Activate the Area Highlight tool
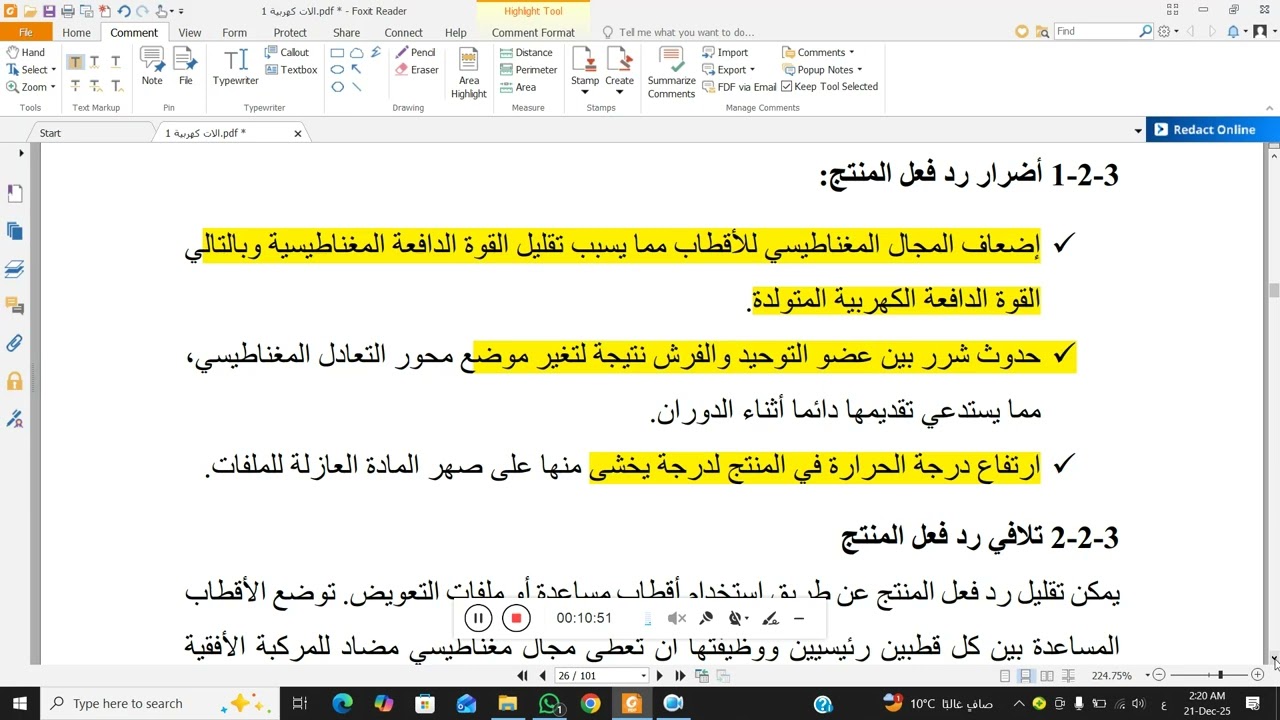Image resolution: width=1280 pixels, height=720 pixels. 468,73
